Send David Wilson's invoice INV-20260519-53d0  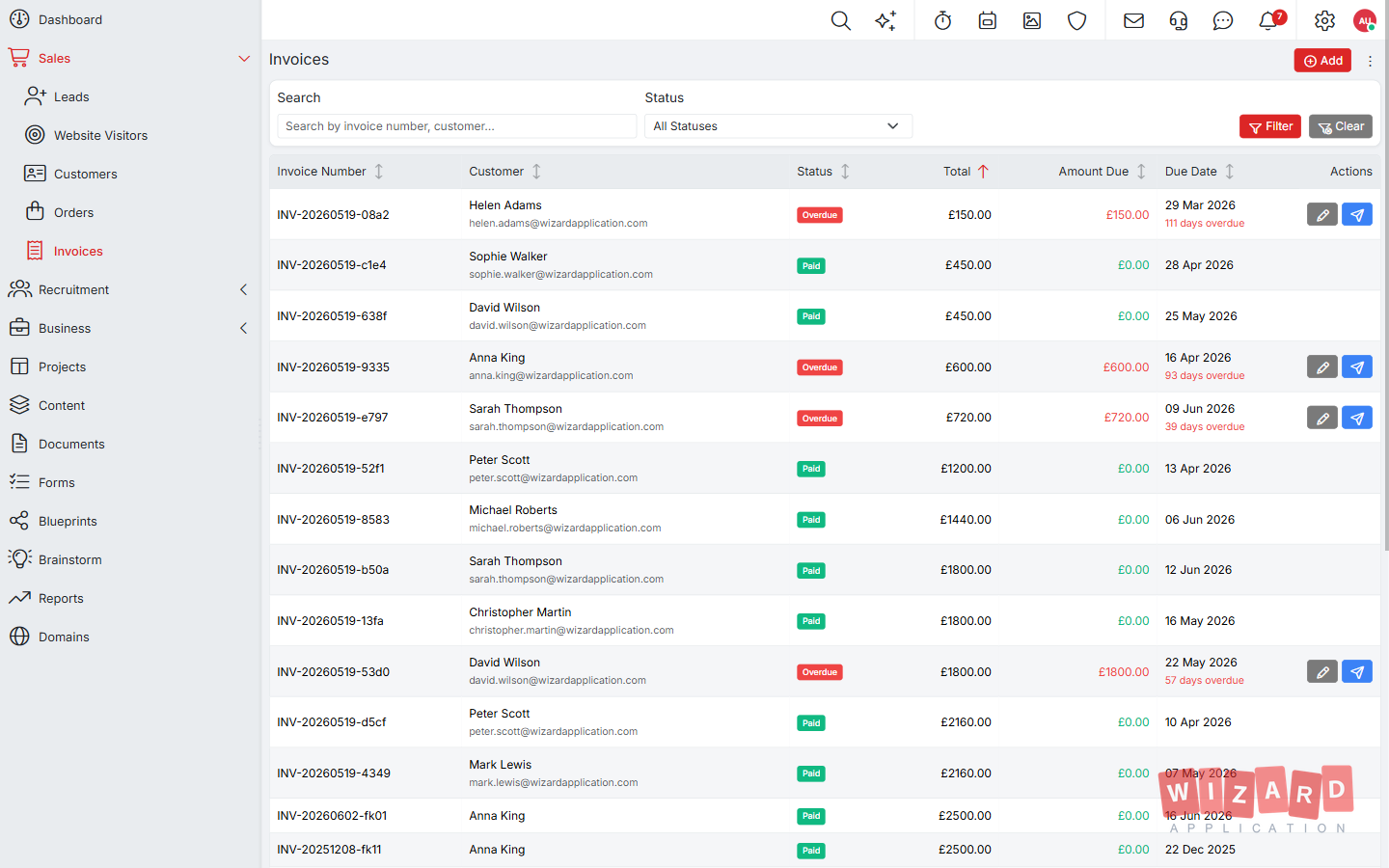tap(1357, 672)
